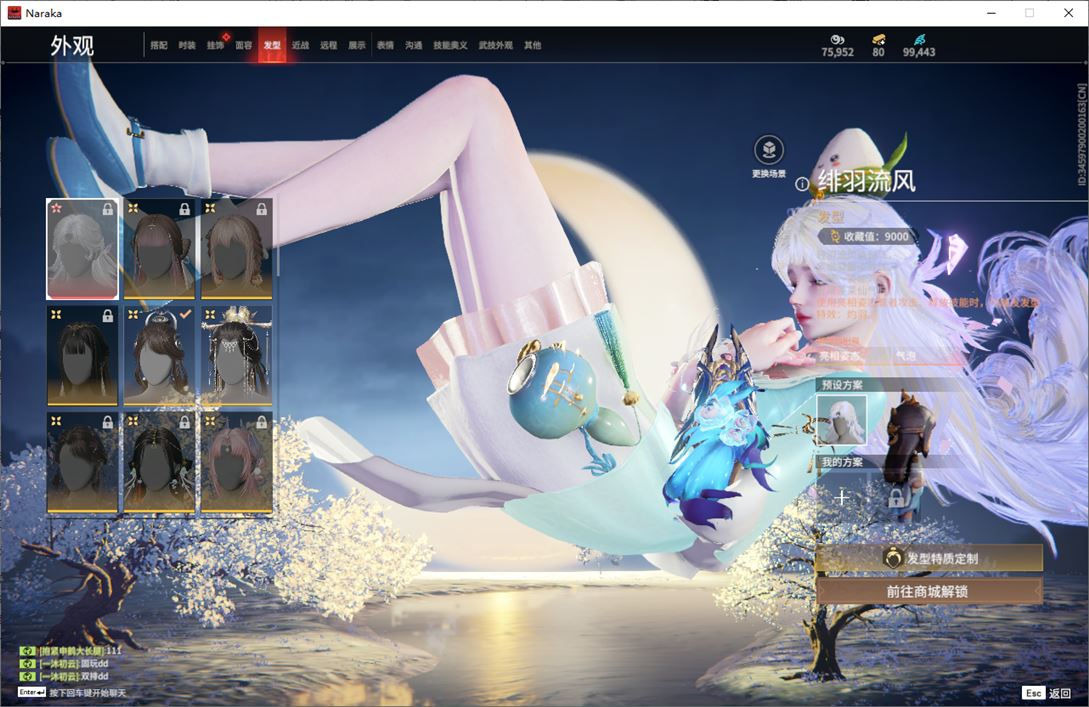Click the channel icon beside the ':111' chat message

tap(27, 651)
